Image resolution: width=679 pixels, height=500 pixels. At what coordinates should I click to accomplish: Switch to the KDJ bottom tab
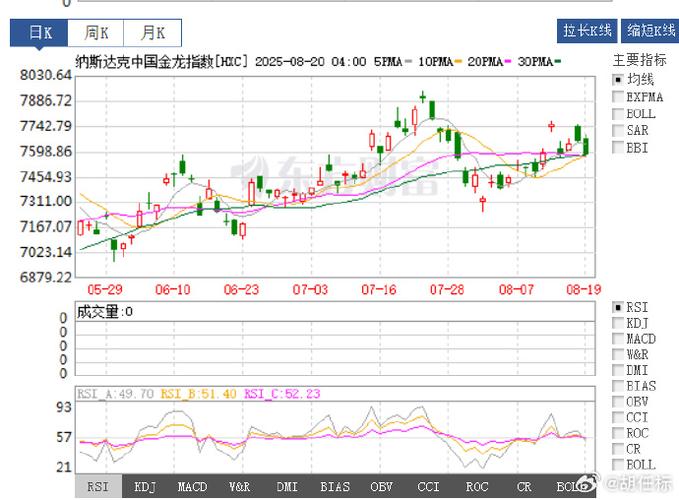point(145,487)
